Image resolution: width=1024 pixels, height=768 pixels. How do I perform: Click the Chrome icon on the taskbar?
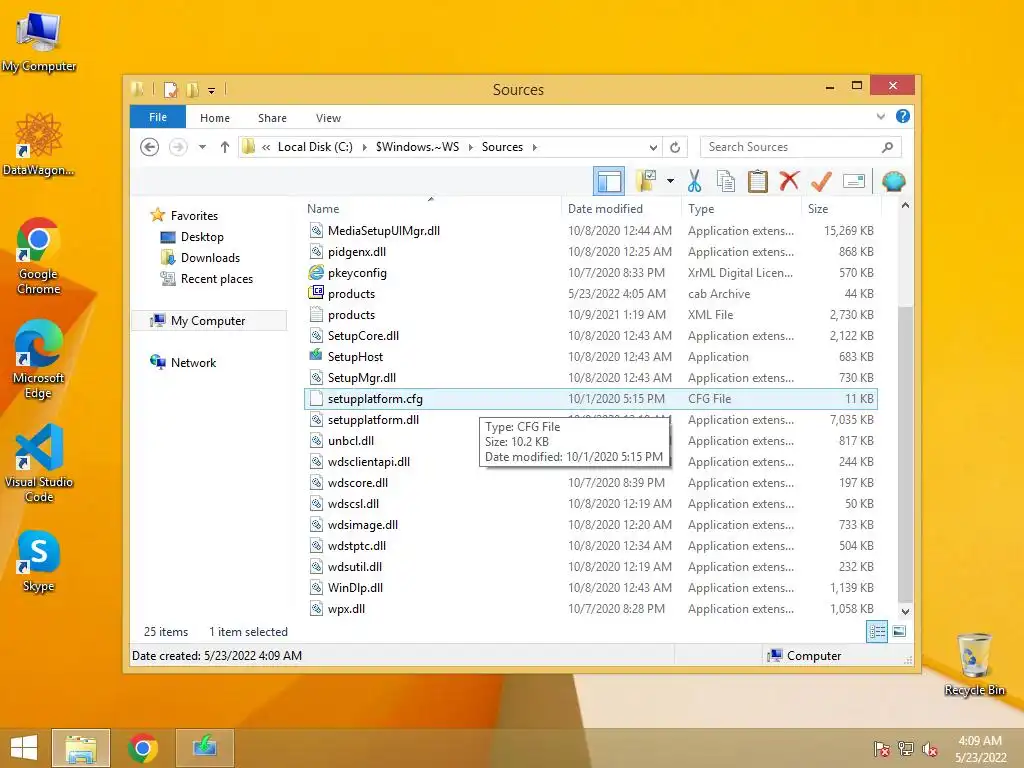pos(142,748)
